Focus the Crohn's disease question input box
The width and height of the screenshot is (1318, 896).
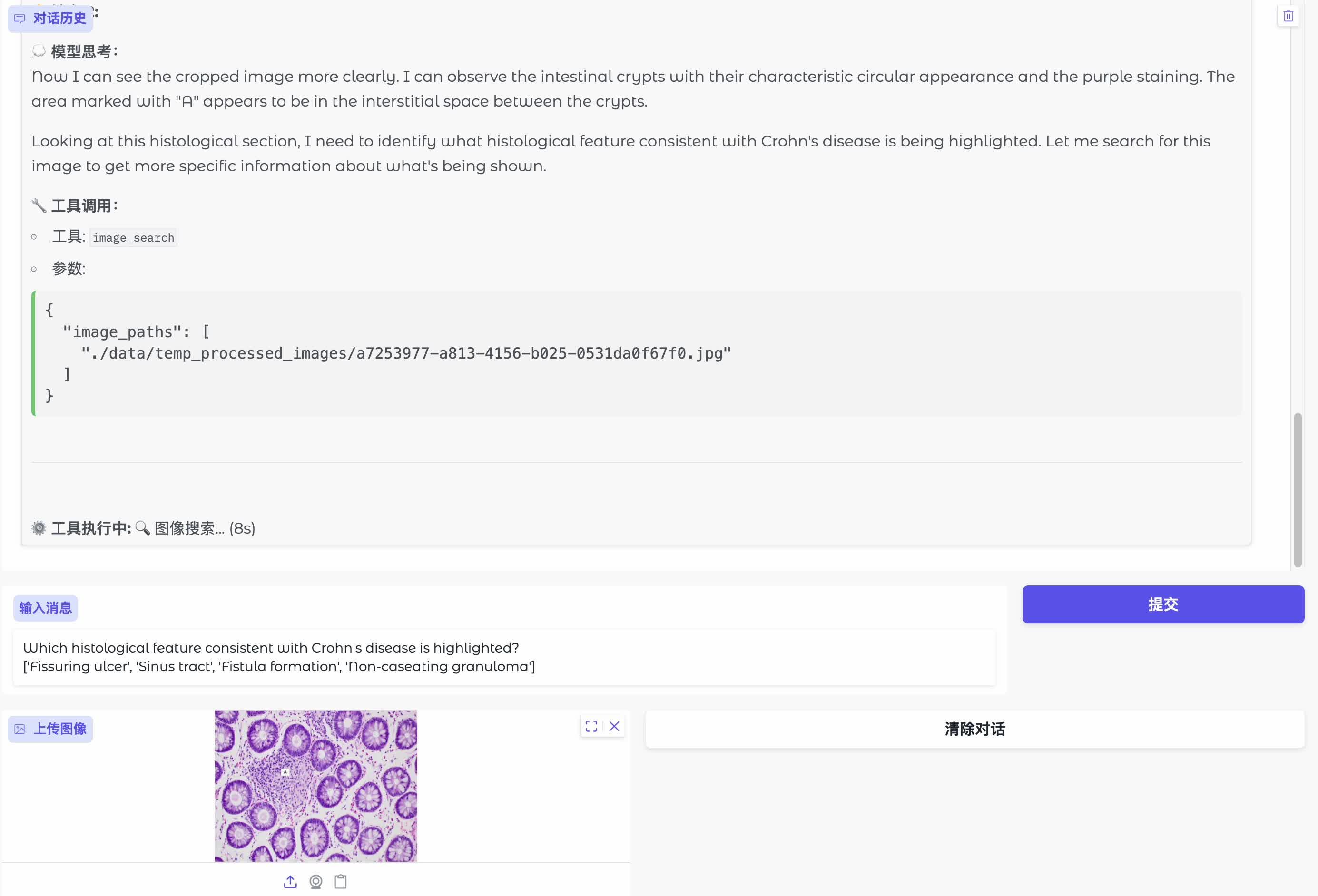click(x=503, y=657)
